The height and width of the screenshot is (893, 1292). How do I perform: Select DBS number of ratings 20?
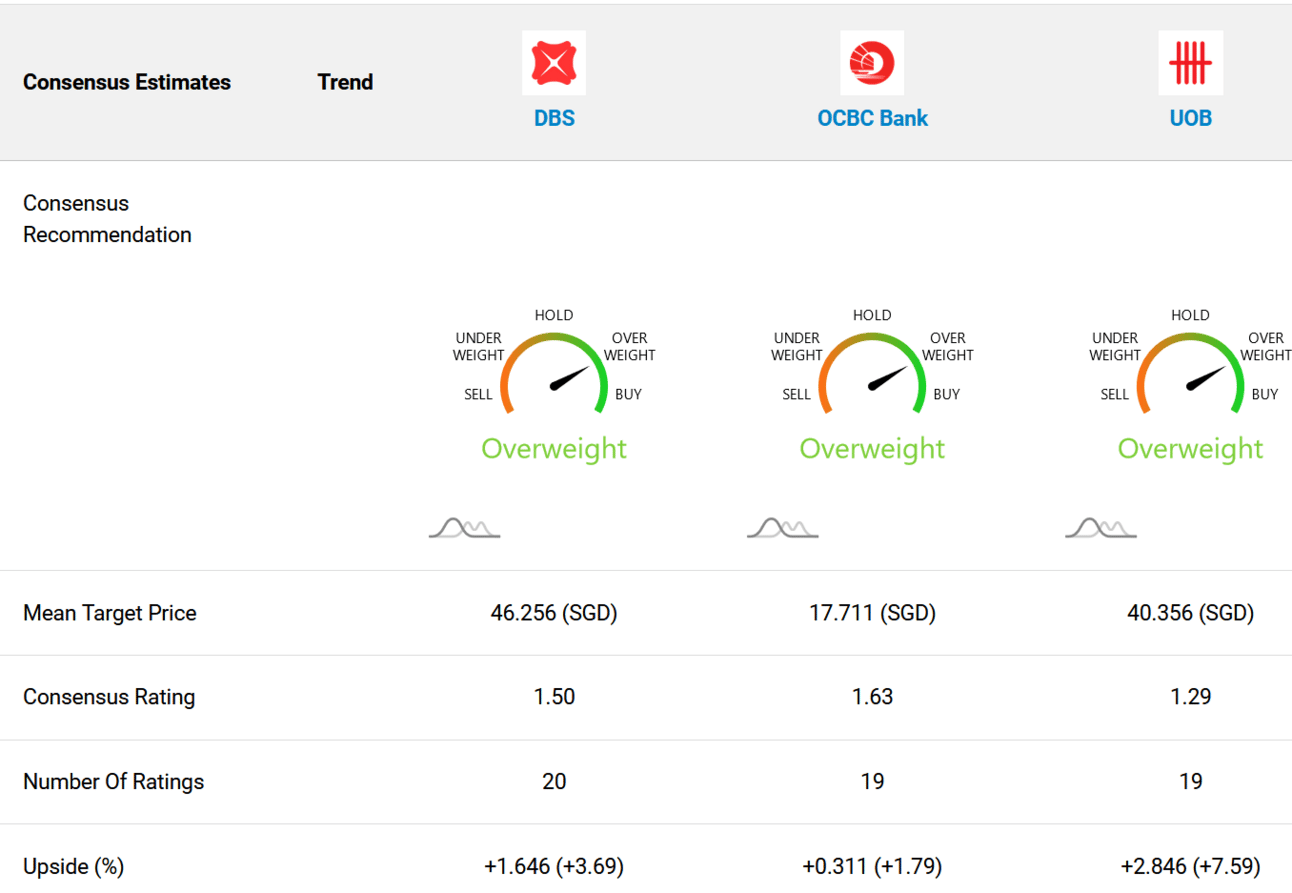click(554, 782)
